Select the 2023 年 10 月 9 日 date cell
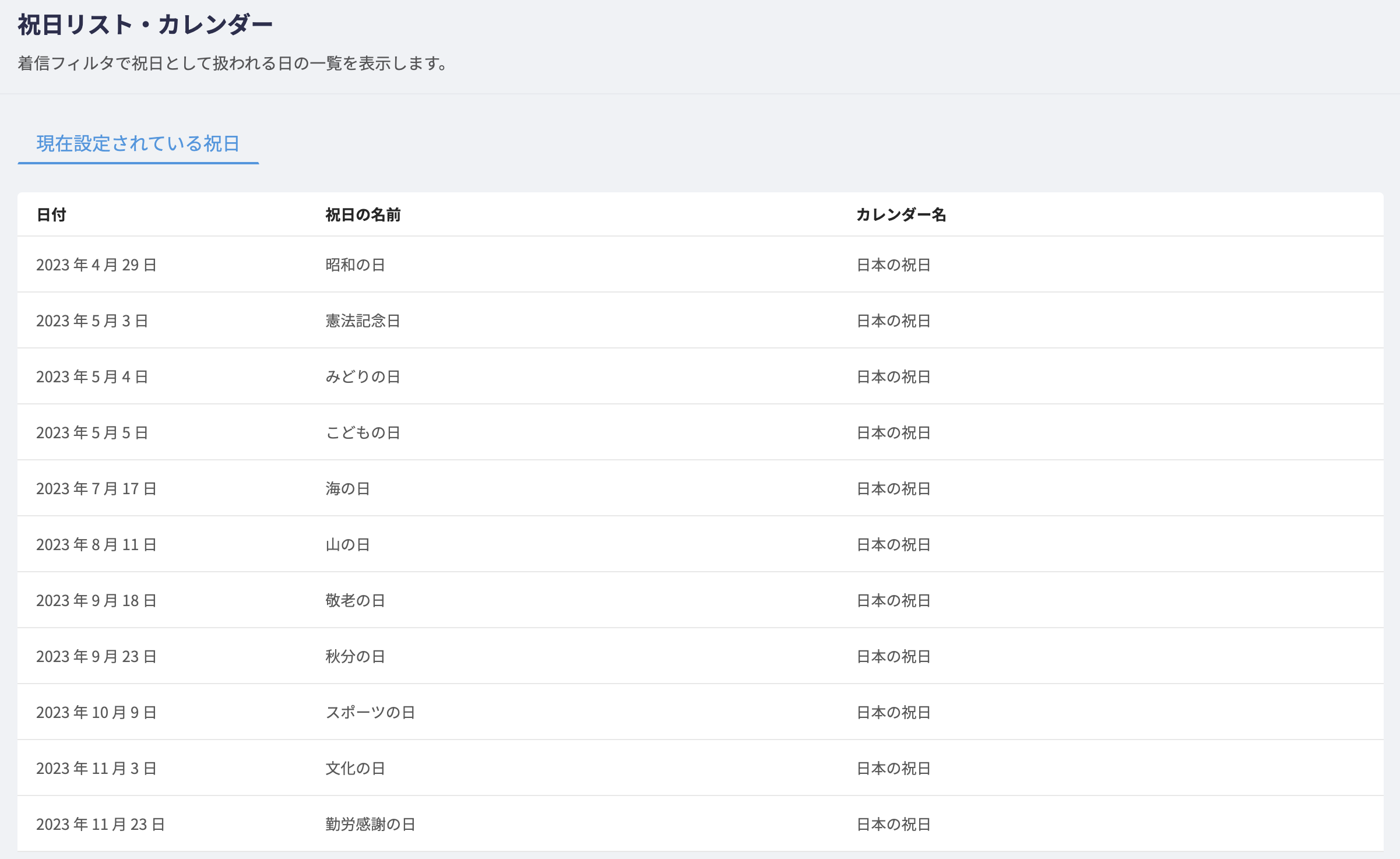The image size is (1400, 859). pyautogui.click(x=96, y=712)
